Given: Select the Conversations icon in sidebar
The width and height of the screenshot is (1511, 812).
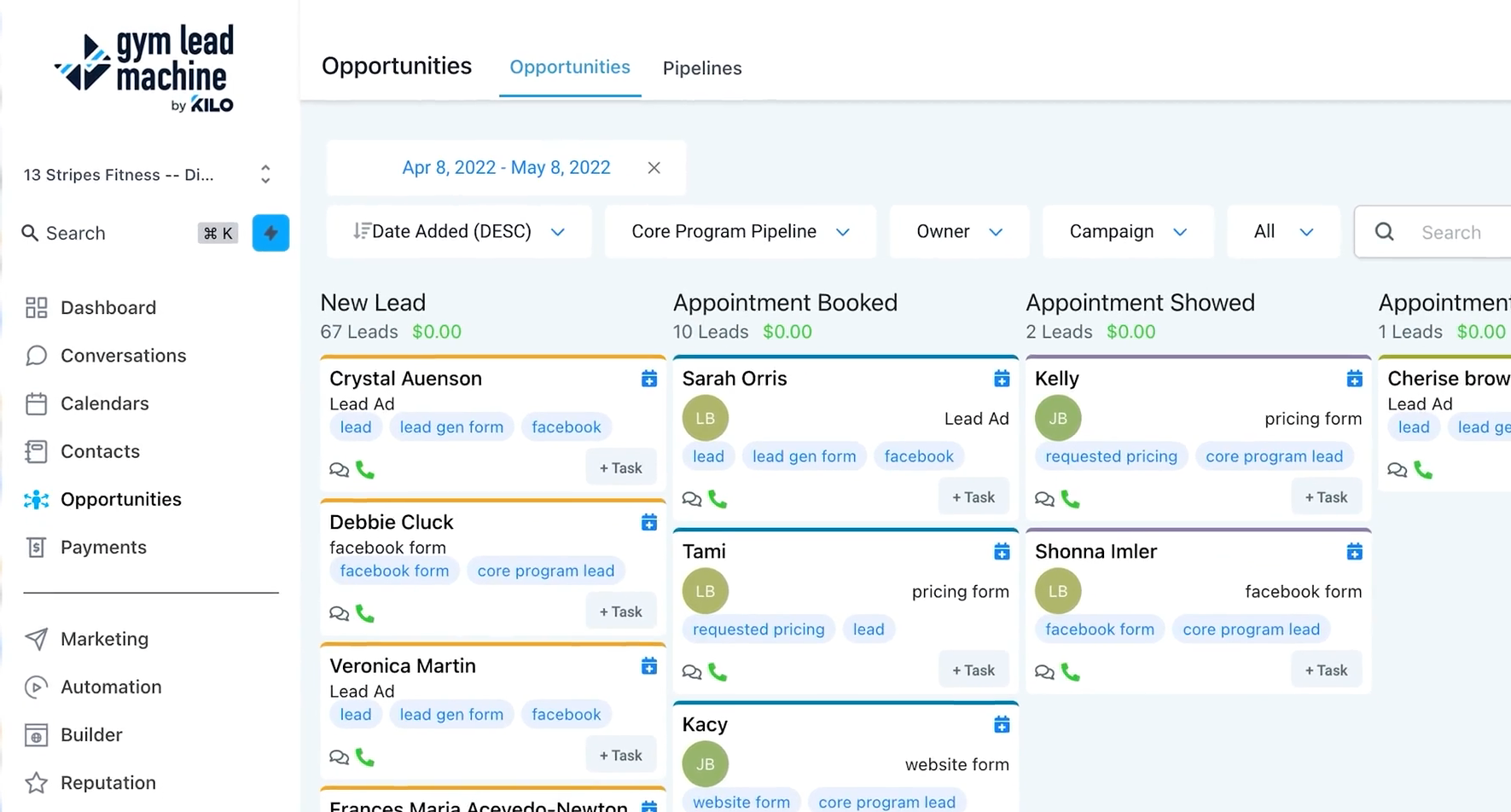Looking at the screenshot, I should (x=37, y=356).
